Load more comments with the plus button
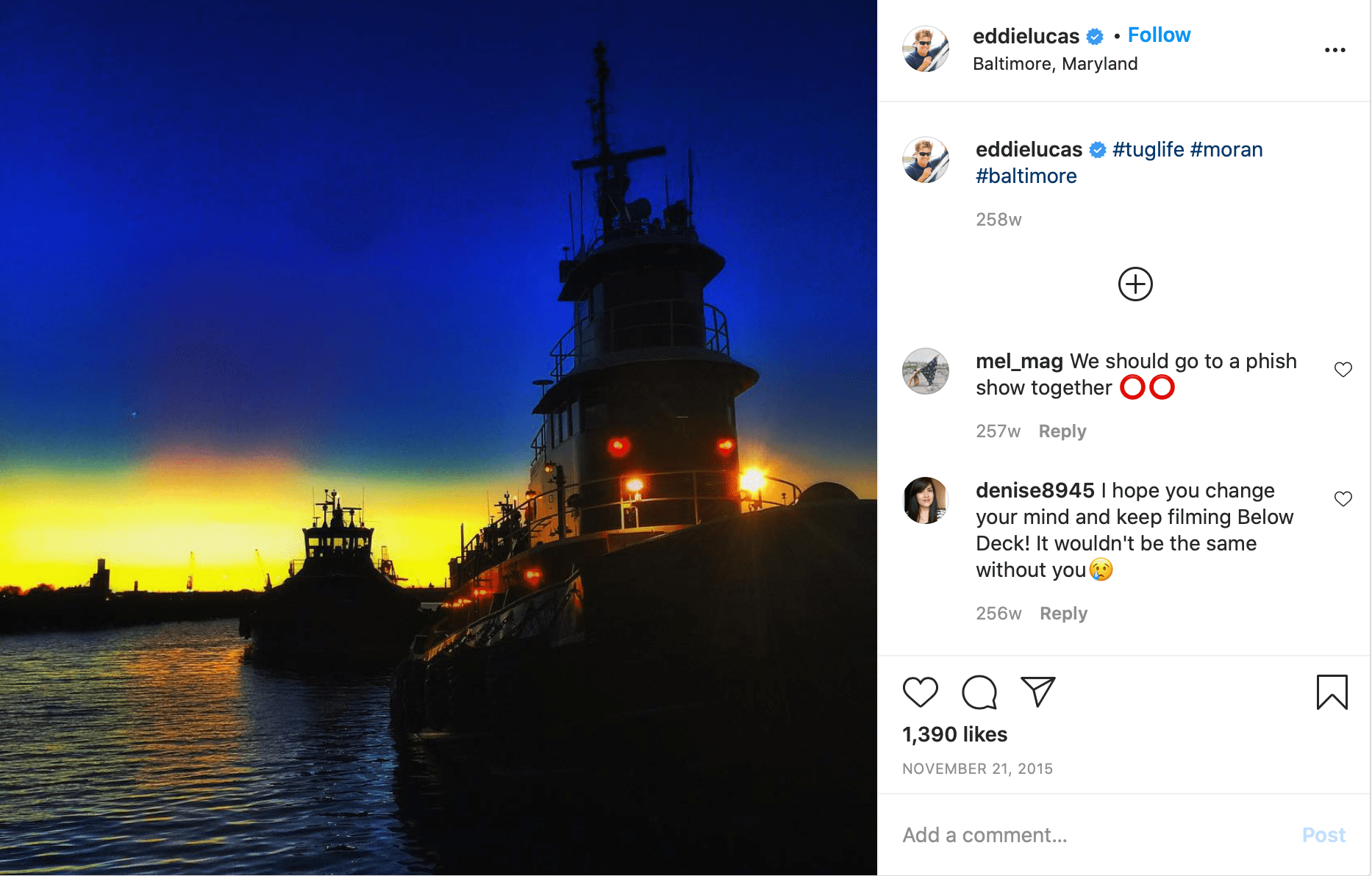Screen dimensions: 1372x876 pyautogui.click(x=1135, y=284)
